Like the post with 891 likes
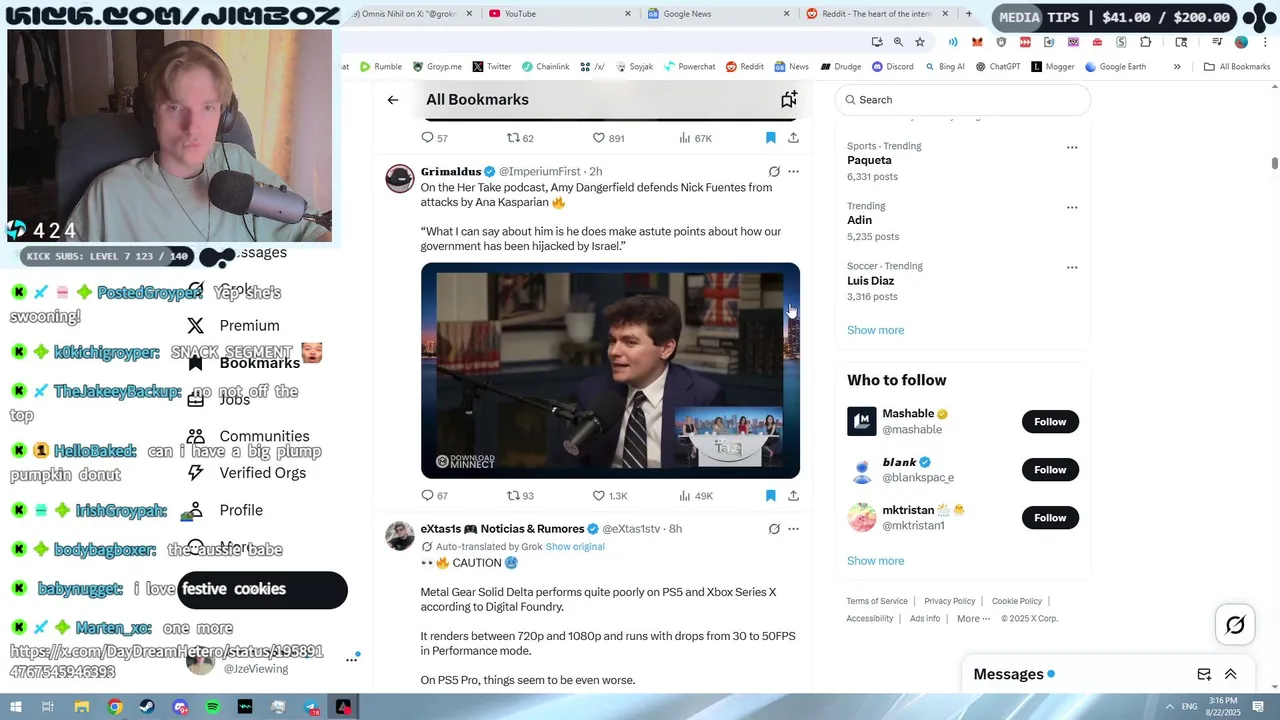Image resolution: width=1280 pixels, height=720 pixels. (608, 138)
